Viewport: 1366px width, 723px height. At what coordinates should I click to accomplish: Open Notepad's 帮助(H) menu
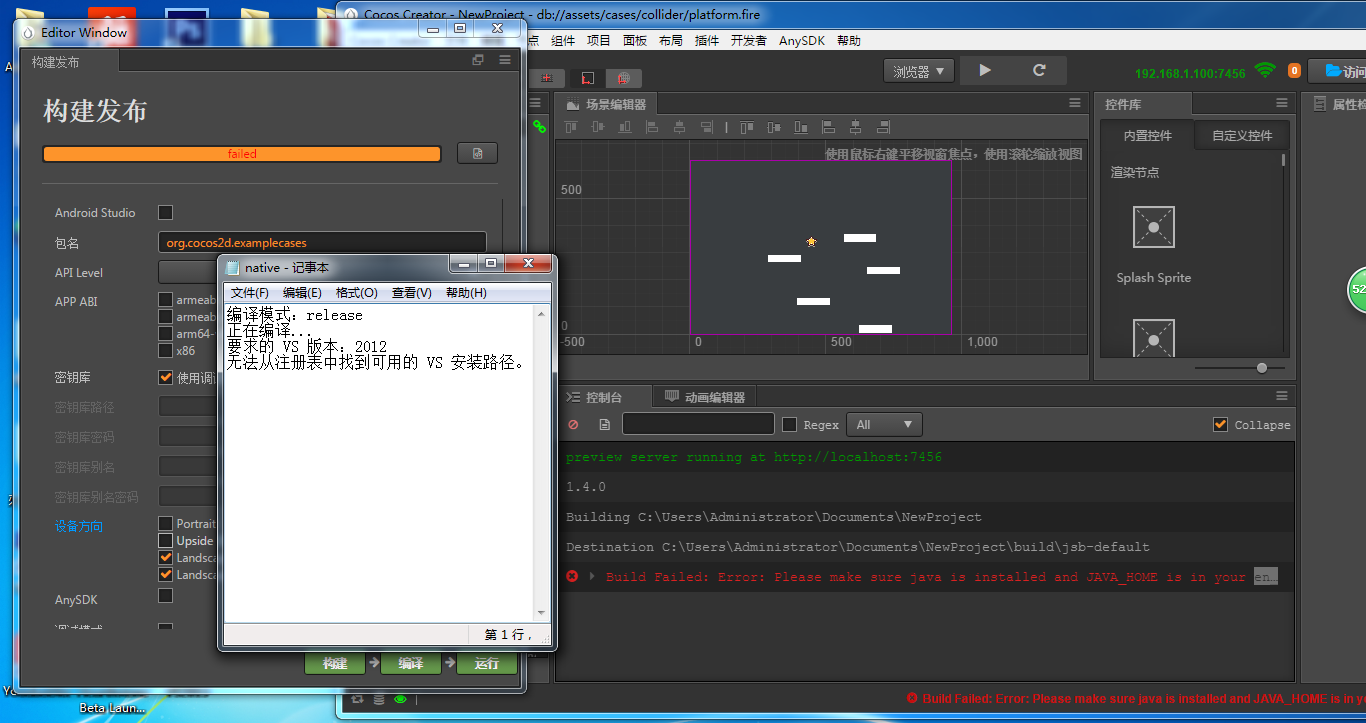tap(466, 293)
